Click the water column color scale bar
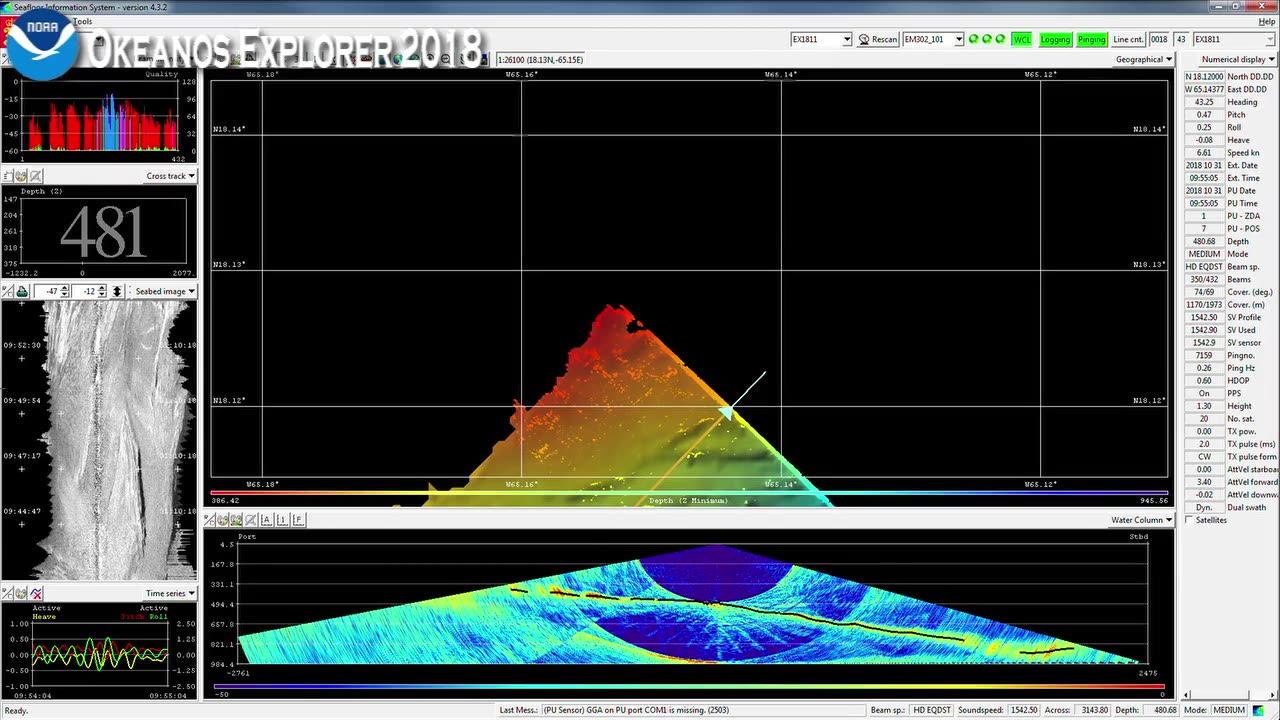 tap(688, 686)
